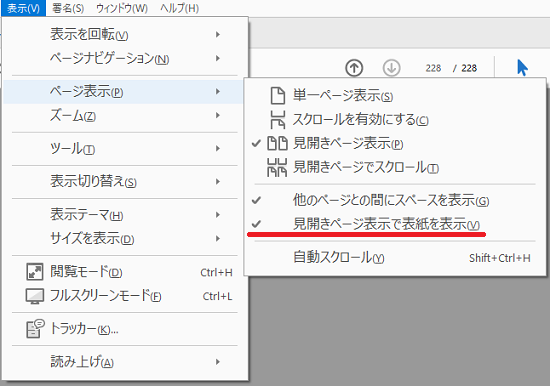Toggle 他のページとの間にスペースを表示
Viewport: 550px width, 386px height.
395,200
